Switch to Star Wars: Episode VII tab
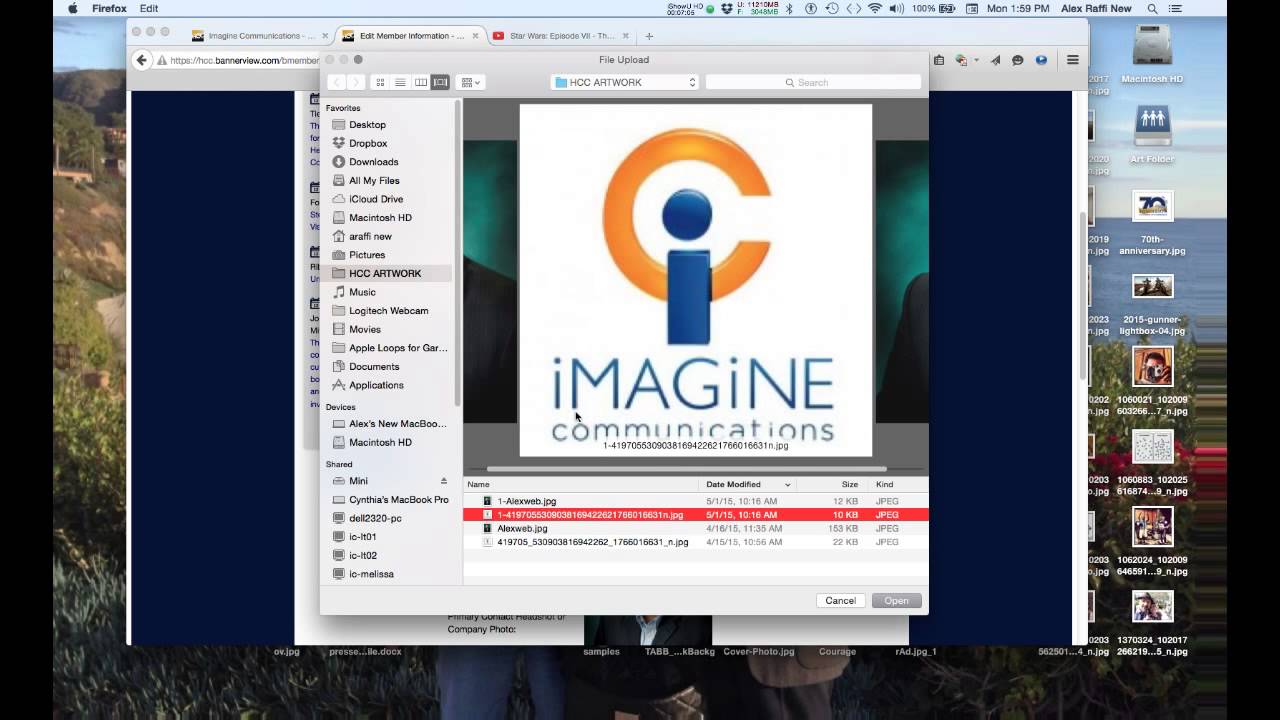The image size is (1280, 720). [559, 35]
